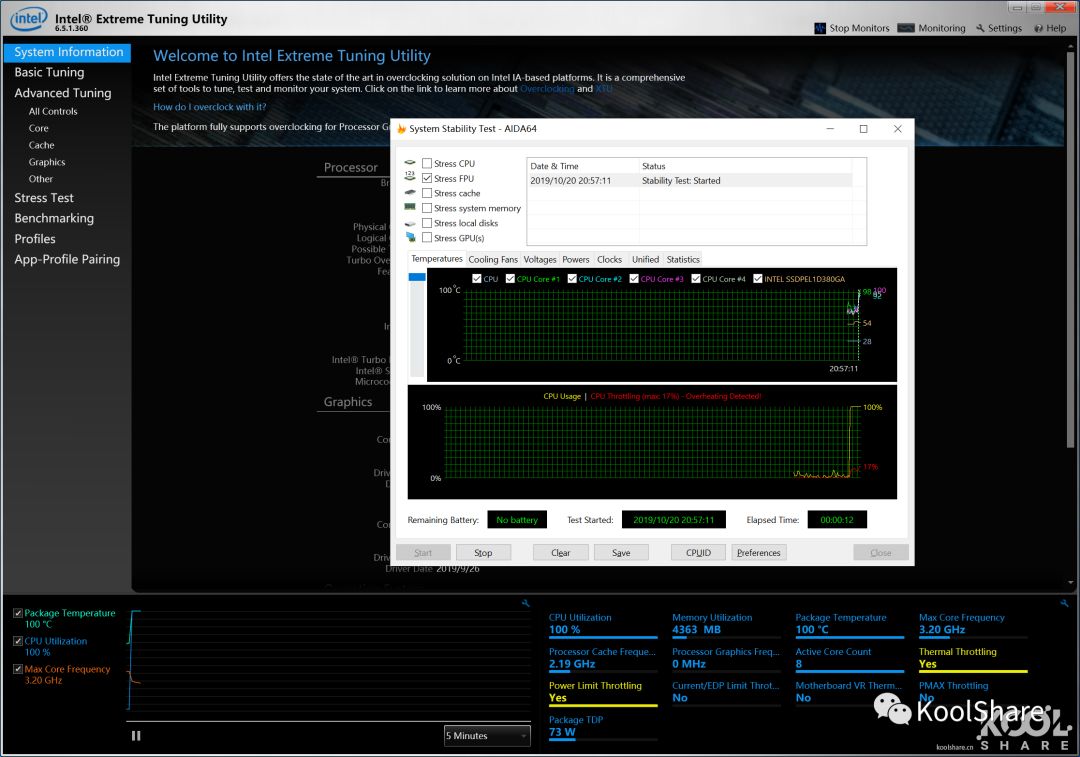
Task: Enable the Stress CPU checkbox
Action: 427,163
